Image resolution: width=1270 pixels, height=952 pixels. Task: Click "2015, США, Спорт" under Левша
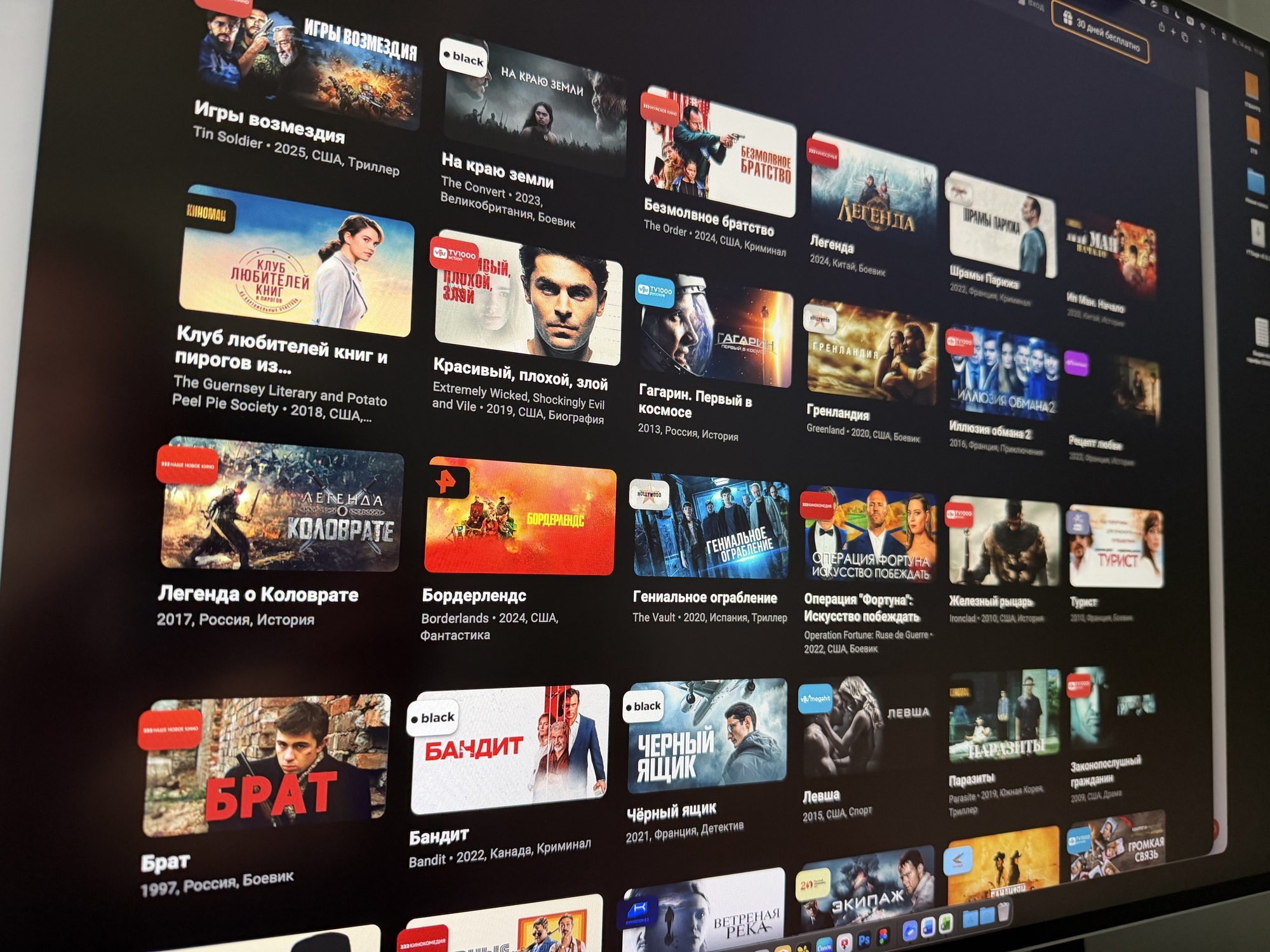point(837,814)
